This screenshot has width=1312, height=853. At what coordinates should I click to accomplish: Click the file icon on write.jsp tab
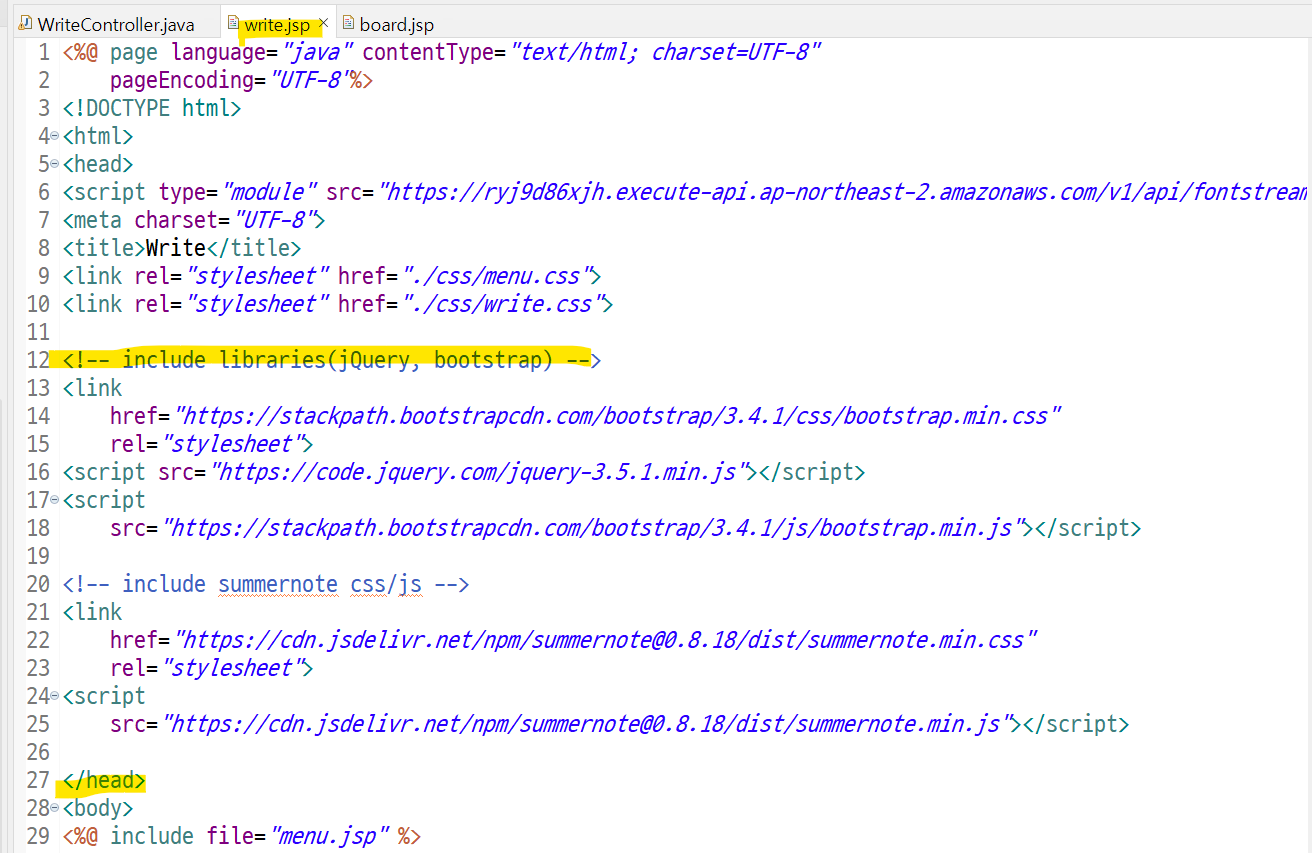pyautogui.click(x=233, y=23)
